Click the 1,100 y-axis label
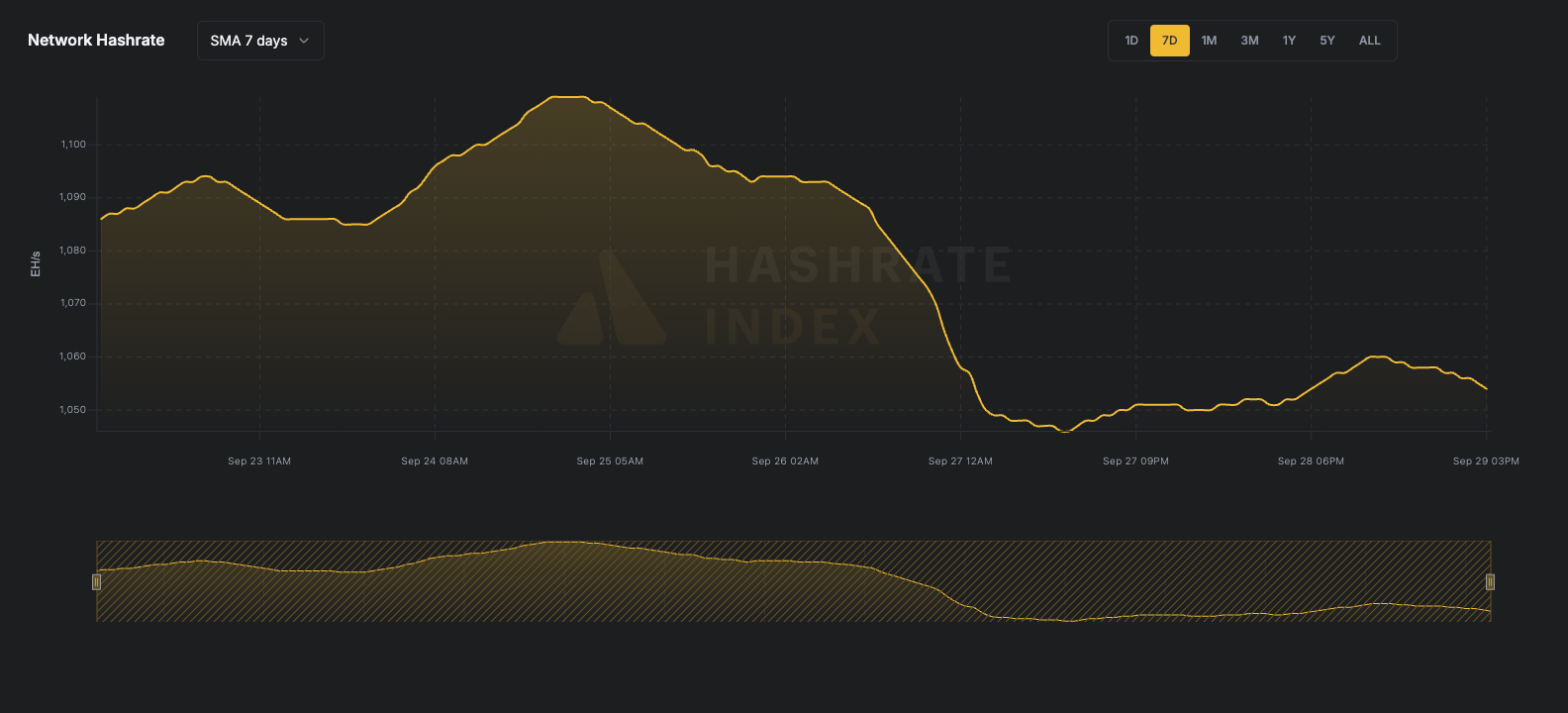 point(73,145)
